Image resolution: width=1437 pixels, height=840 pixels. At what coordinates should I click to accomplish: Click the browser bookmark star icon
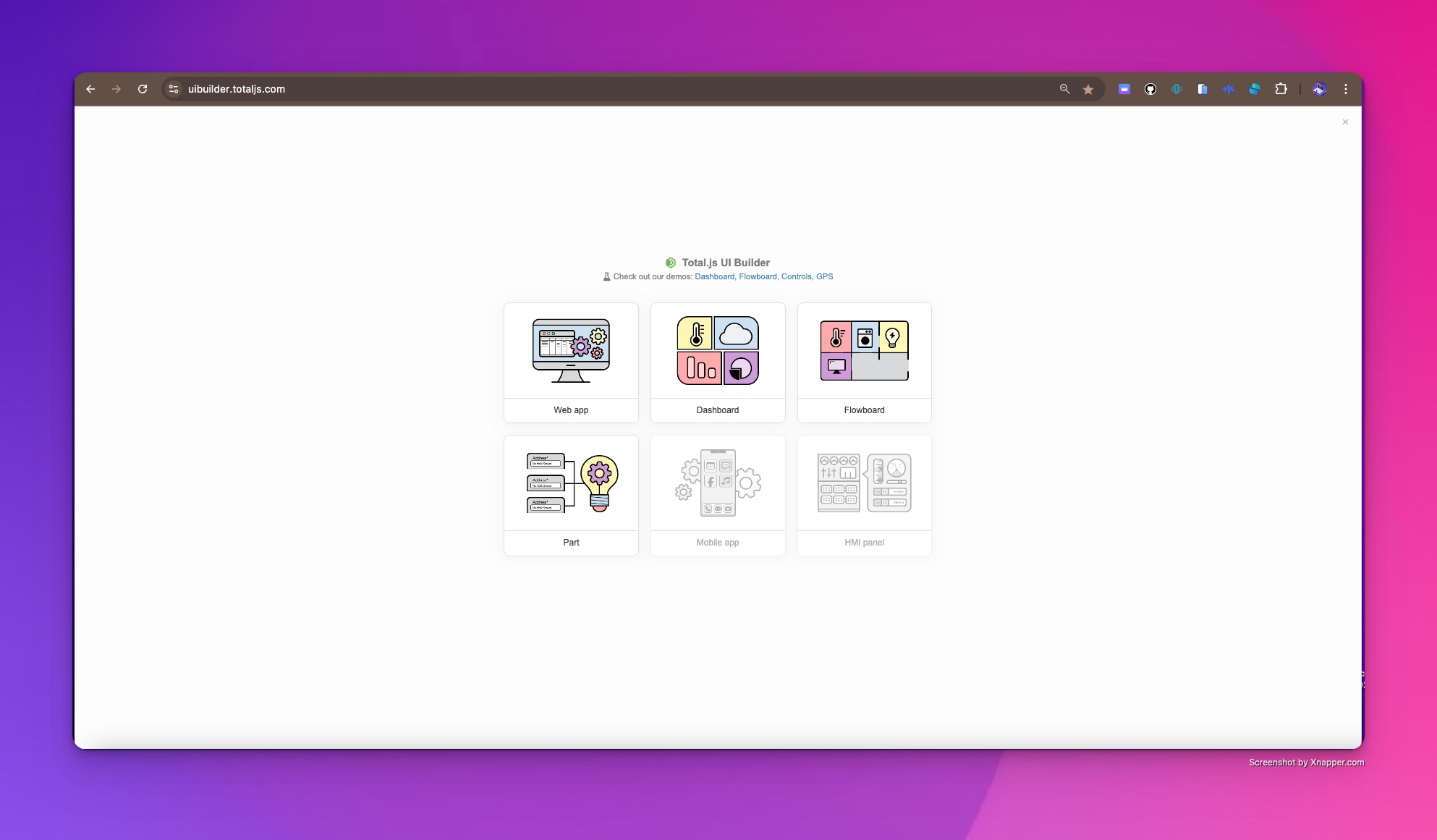click(1089, 89)
